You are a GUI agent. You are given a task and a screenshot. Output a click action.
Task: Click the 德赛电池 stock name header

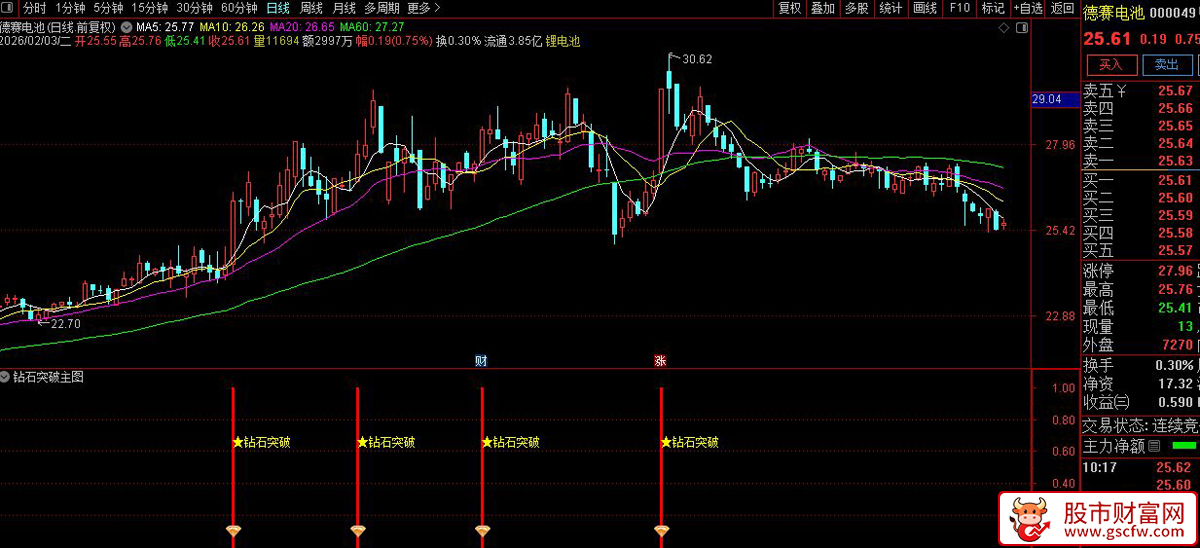(x=1113, y=11)
